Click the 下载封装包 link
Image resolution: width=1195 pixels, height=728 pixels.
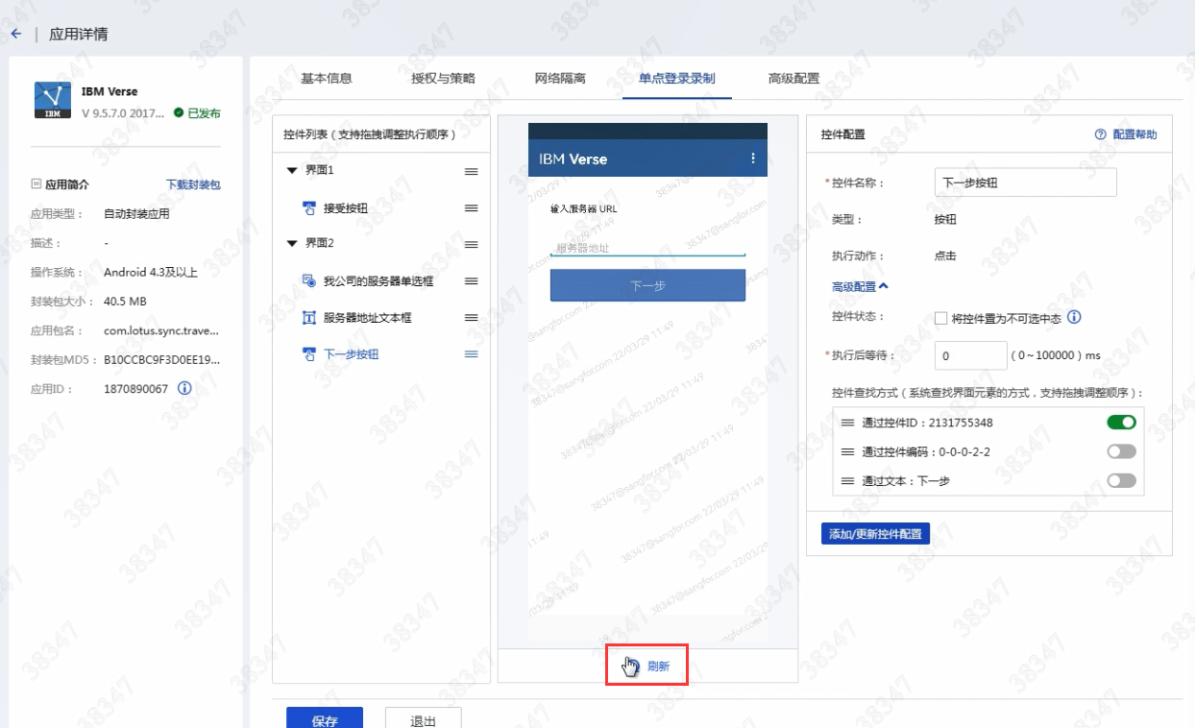(193, 185)
